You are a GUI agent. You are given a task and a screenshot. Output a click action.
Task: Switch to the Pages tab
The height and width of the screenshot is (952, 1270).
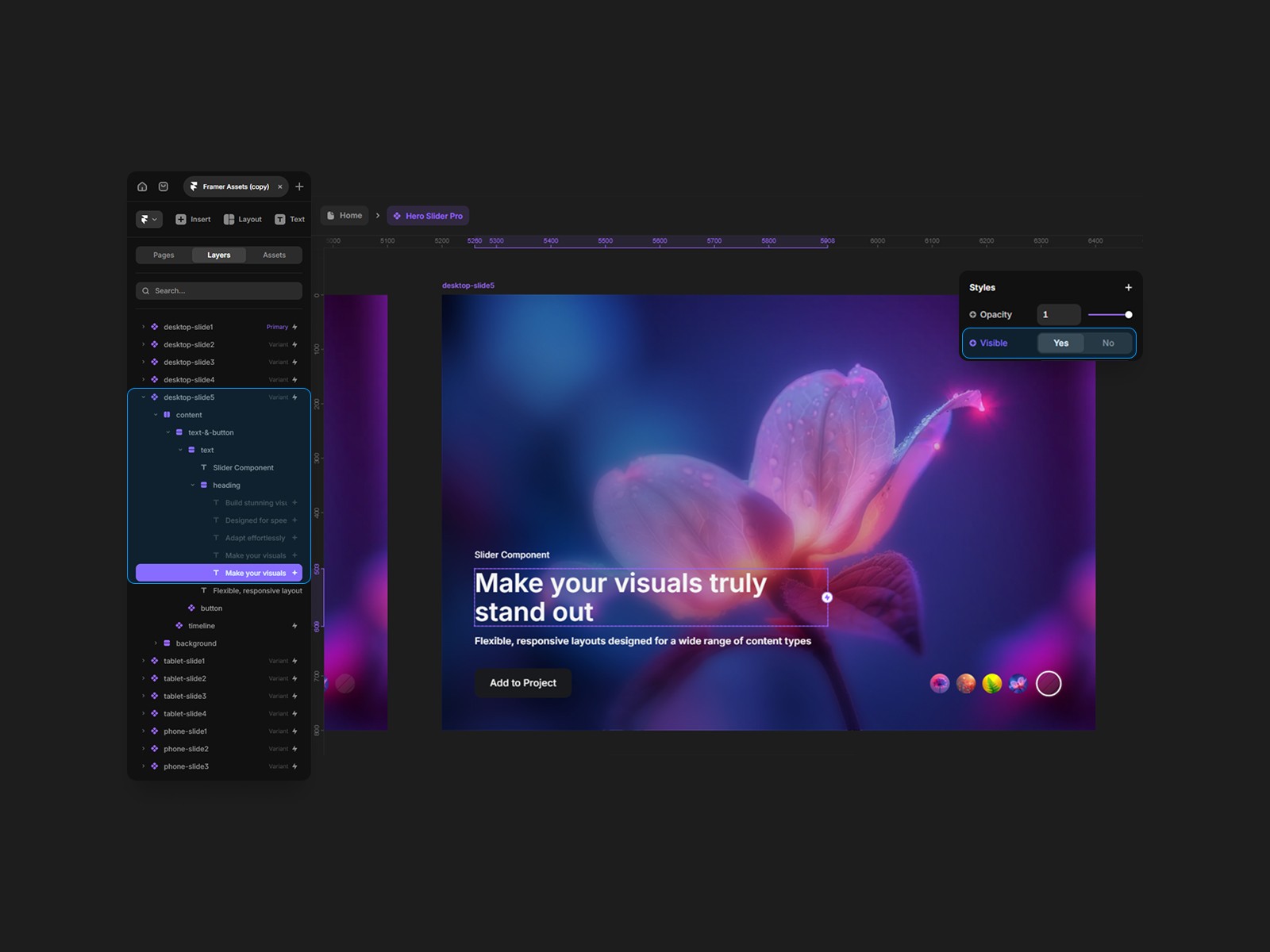[164, 255]
